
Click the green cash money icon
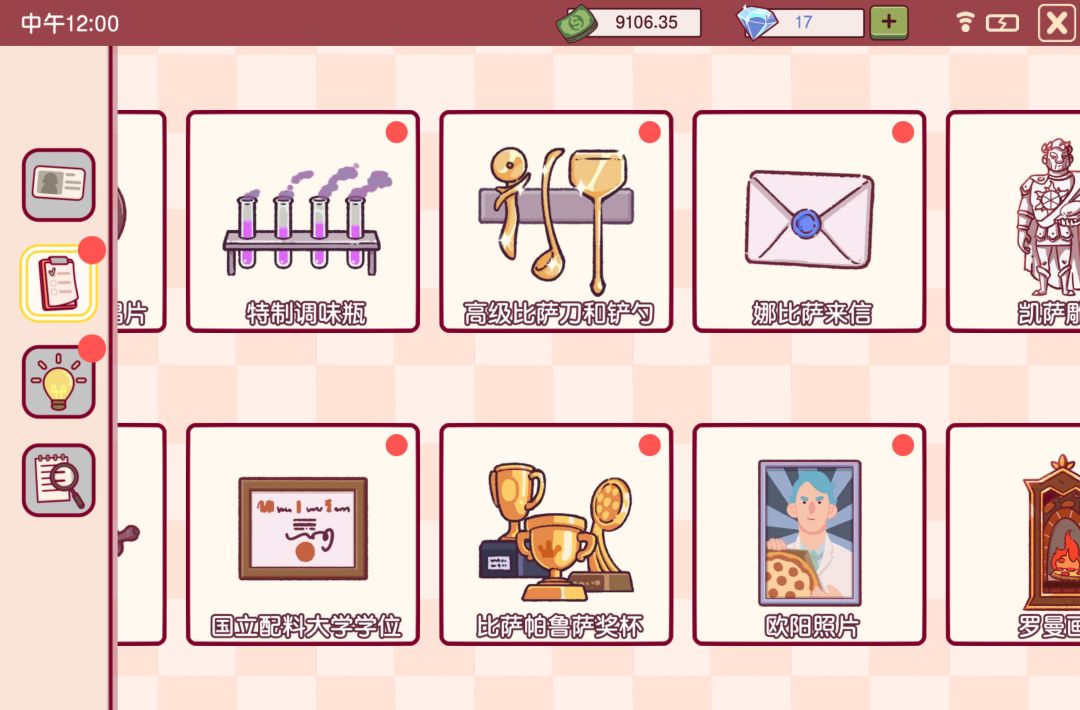577,23
